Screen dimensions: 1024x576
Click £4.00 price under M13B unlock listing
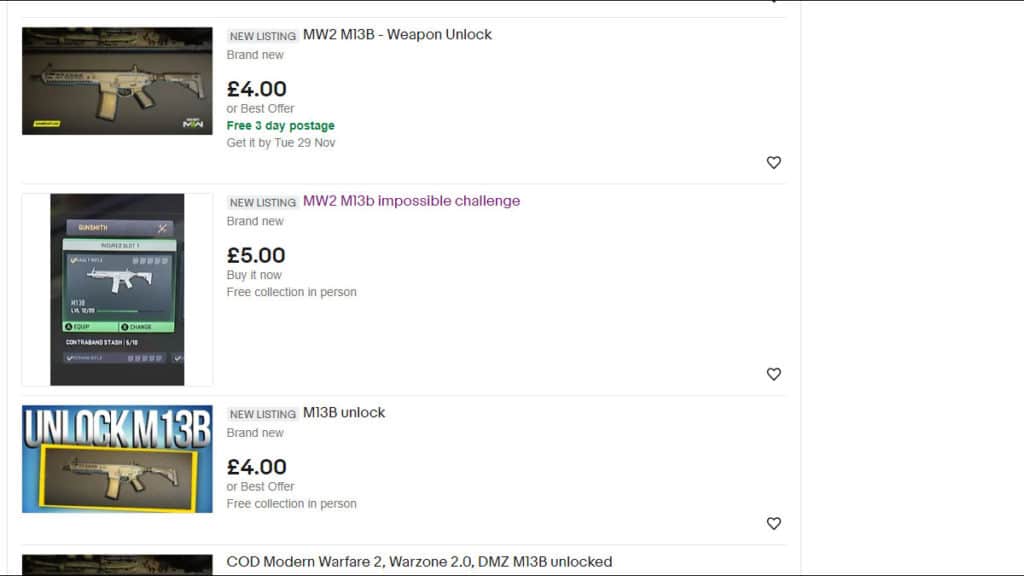pyautogui.click(x=256, y=467)
